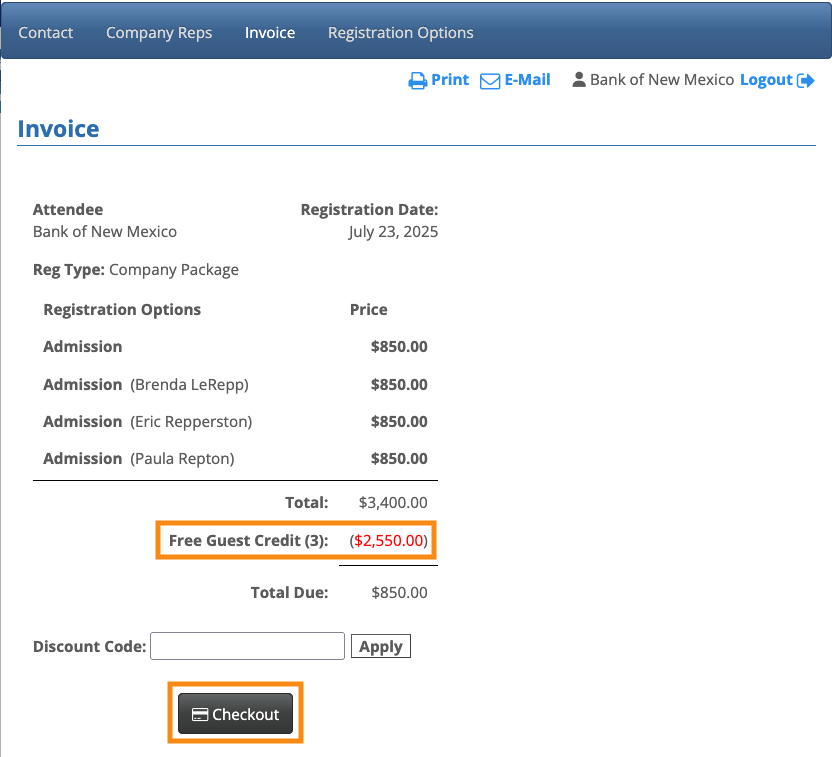
Task: Click Bank of New Mexico account name in header
Action: coord(662,80)
